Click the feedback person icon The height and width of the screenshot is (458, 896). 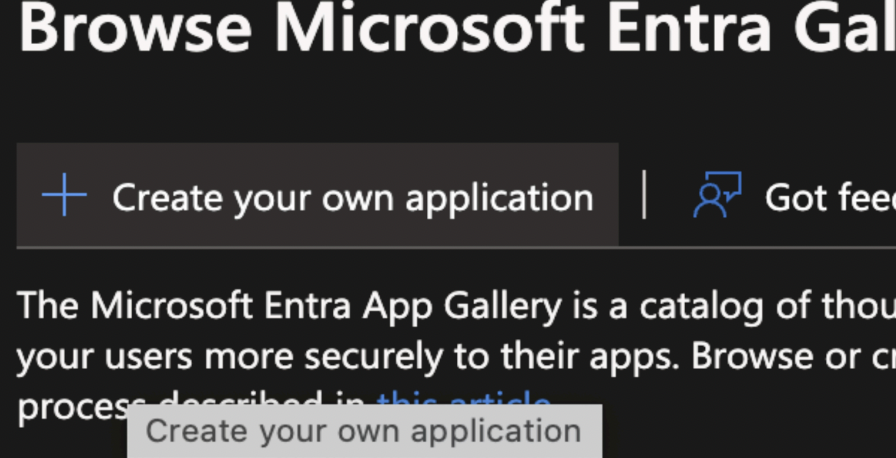(x=716, y=195)
